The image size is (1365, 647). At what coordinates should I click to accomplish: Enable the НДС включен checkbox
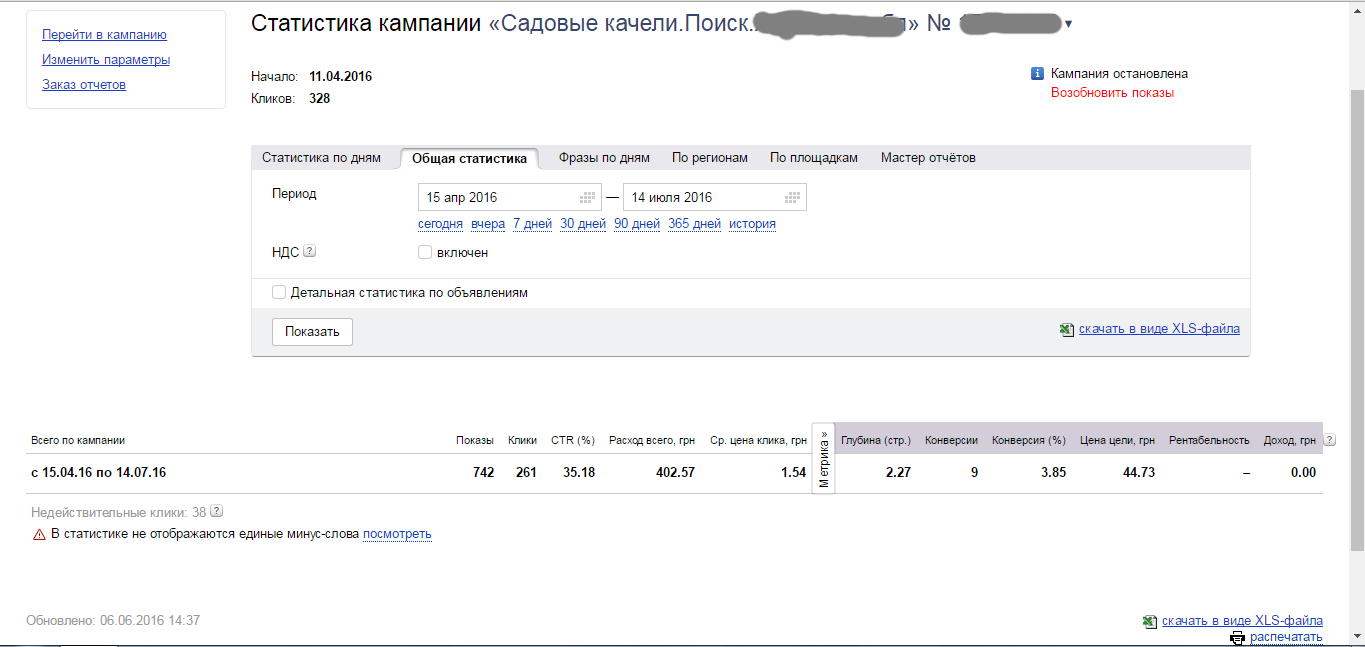[425, 252]
